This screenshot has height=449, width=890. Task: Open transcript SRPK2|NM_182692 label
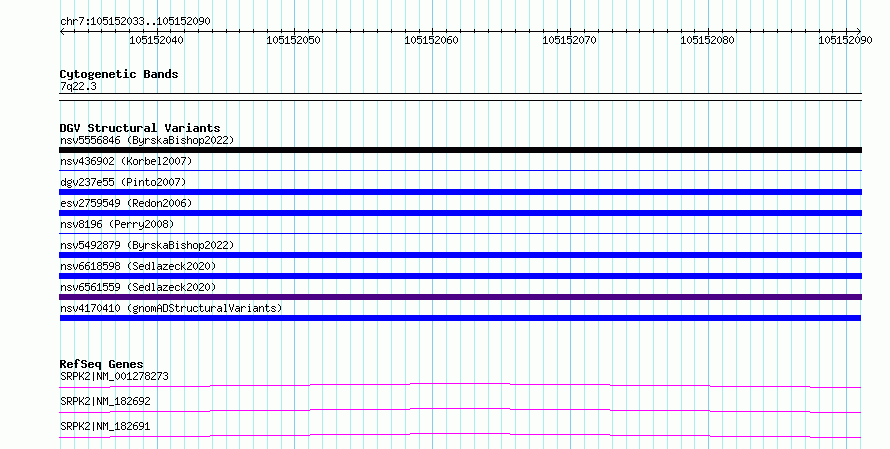105,401
